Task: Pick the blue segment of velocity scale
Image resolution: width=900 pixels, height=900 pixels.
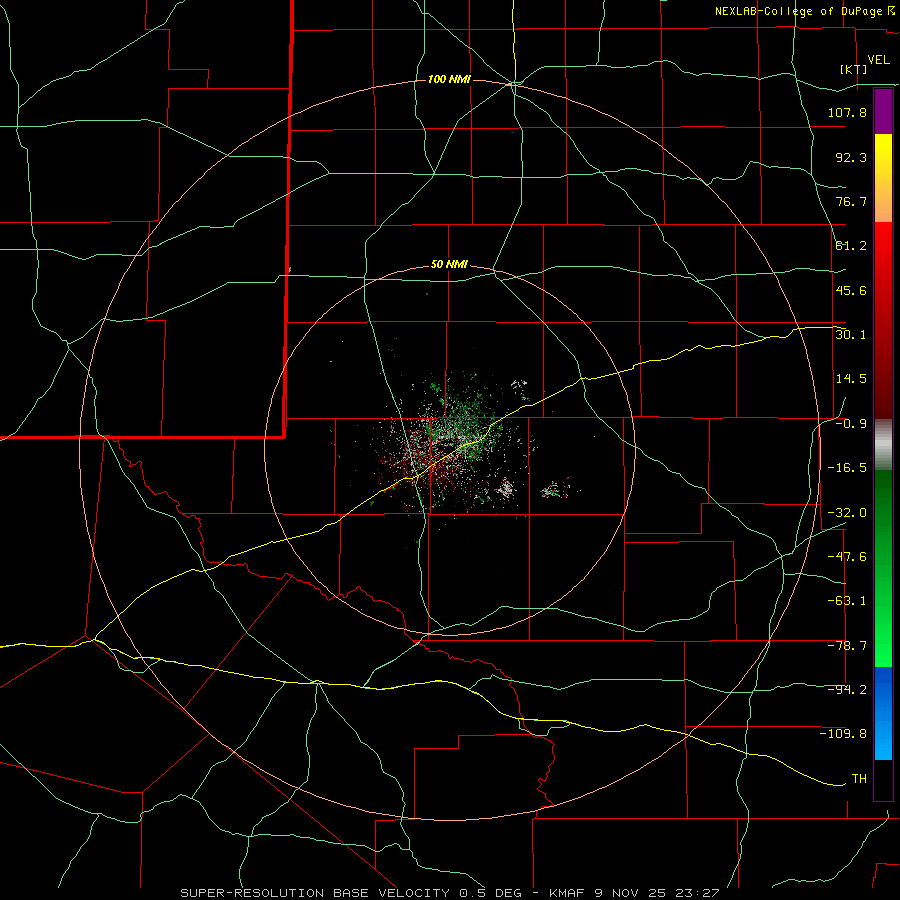Action: (883, 713)
